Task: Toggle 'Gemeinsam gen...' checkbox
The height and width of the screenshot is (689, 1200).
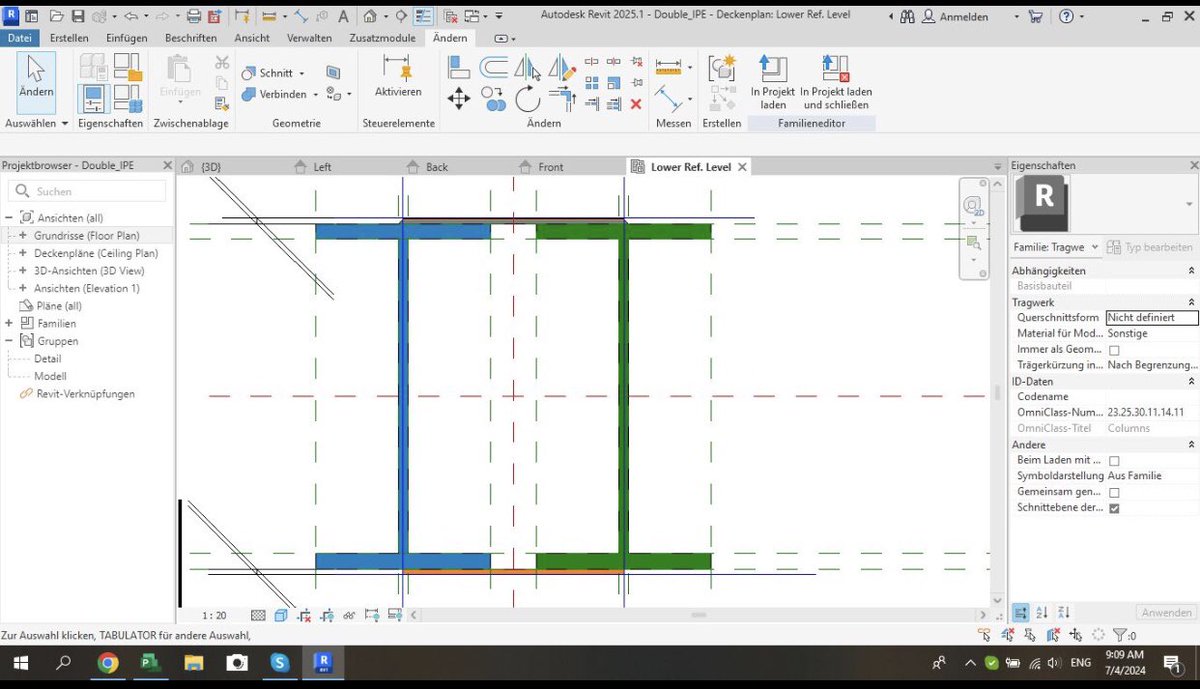Action: [1114, 493]
